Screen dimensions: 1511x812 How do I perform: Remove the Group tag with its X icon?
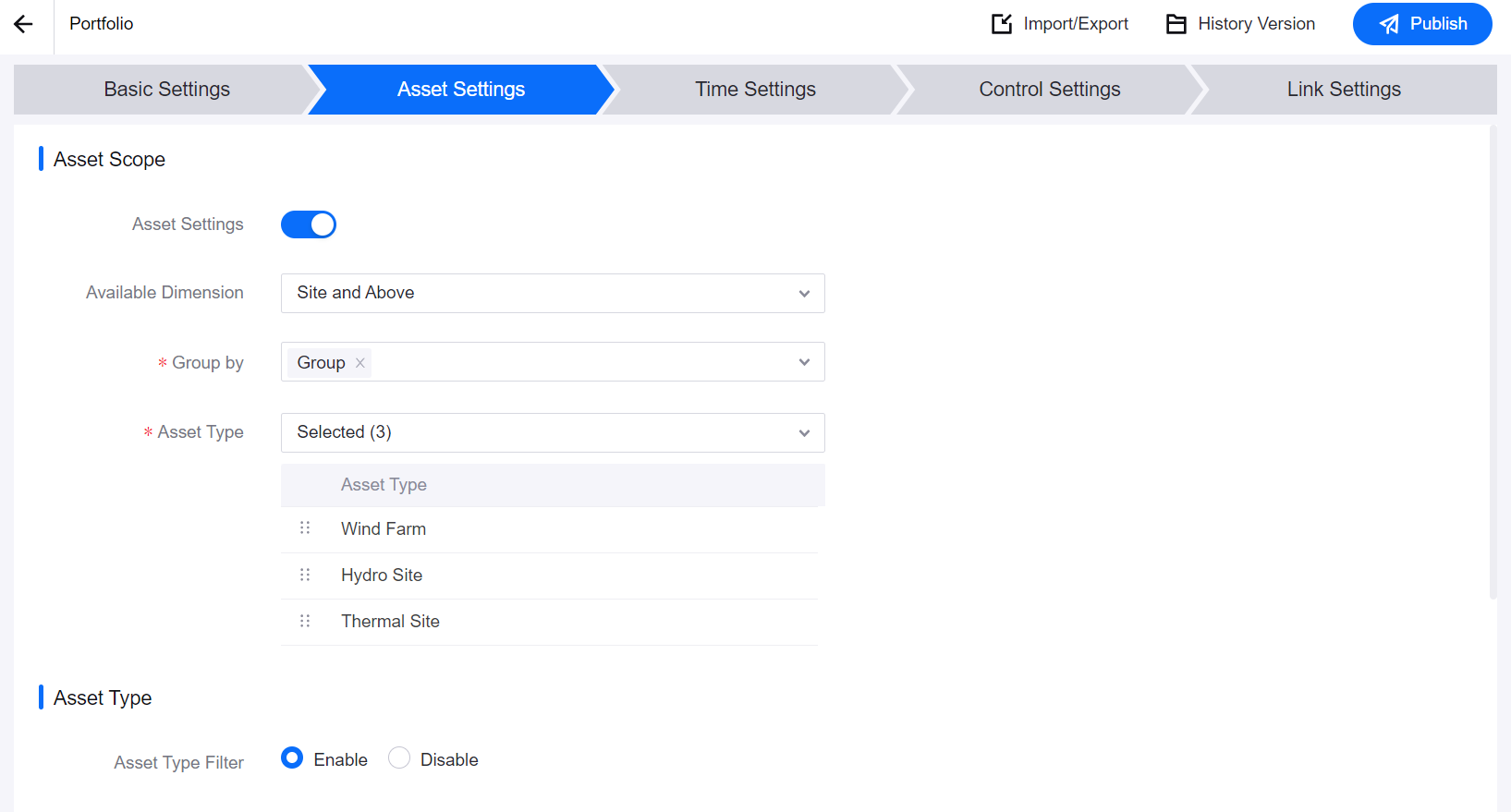360,363
